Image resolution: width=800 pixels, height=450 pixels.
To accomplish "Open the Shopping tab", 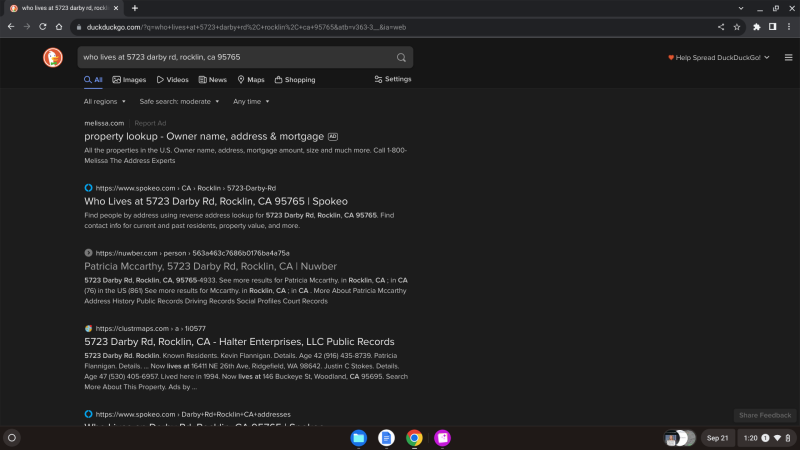I will [x=295, y=80].
